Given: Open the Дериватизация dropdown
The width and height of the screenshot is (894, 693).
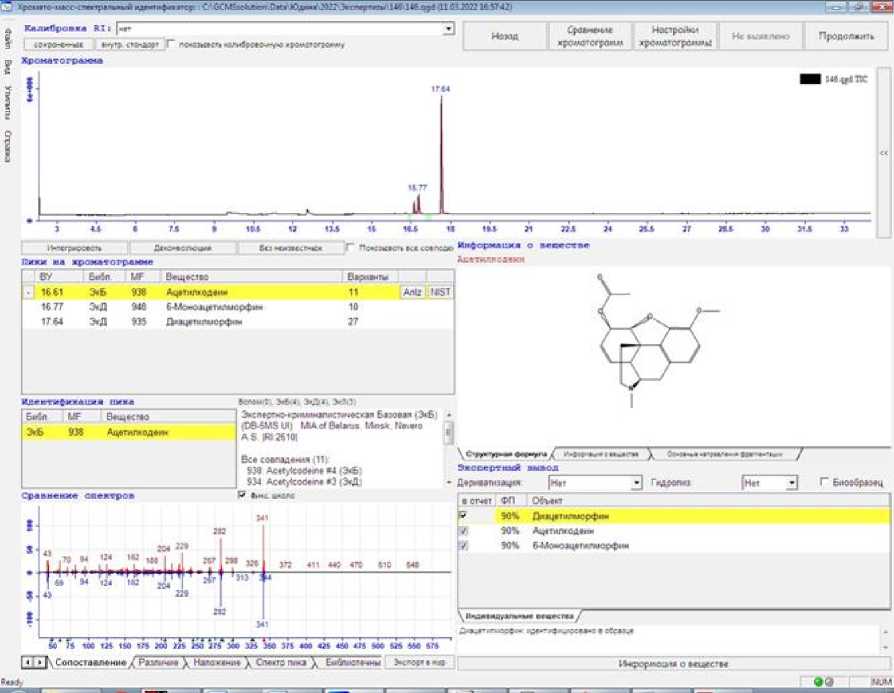Looking at the screenshot, I should (636, 483).
